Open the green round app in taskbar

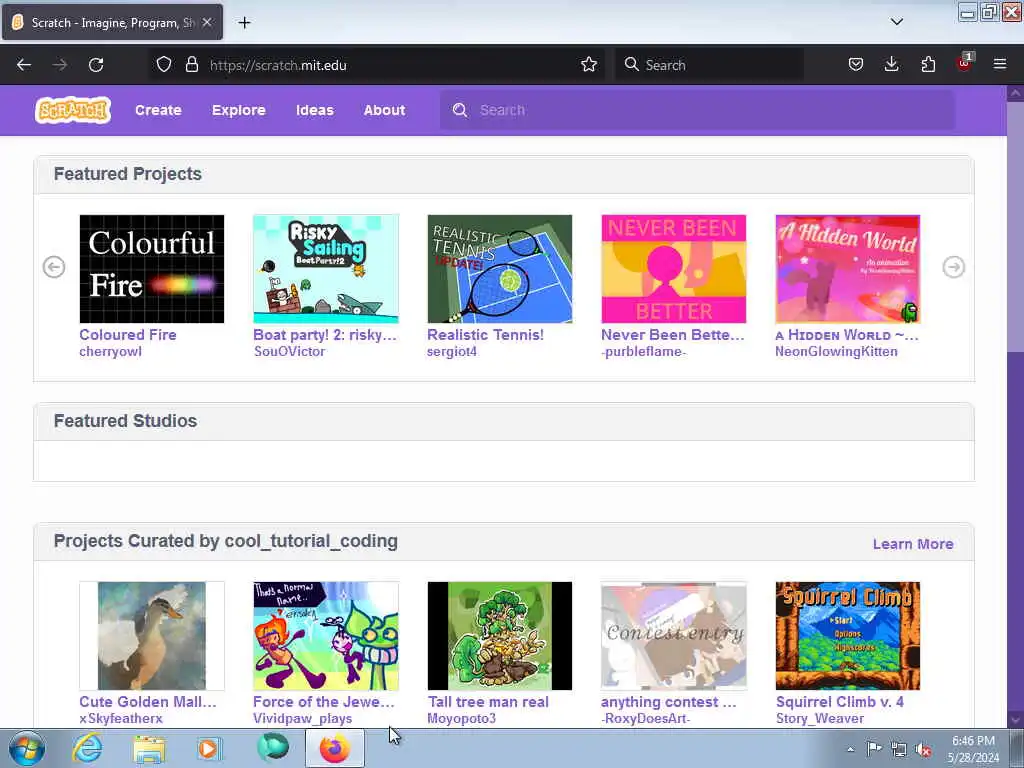(272, 747)
